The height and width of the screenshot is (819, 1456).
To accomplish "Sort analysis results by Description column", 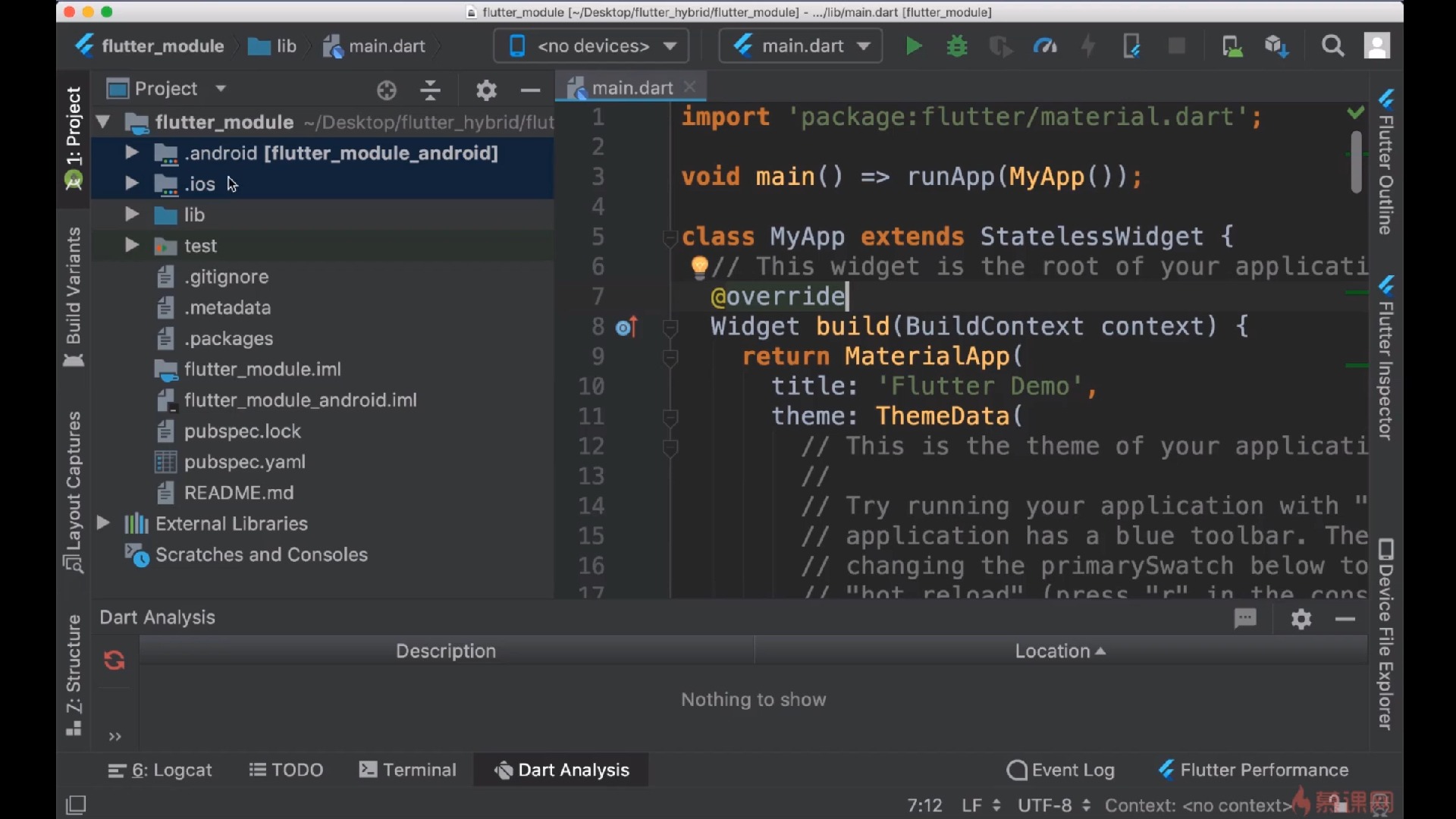I will [x=446, y=651].
